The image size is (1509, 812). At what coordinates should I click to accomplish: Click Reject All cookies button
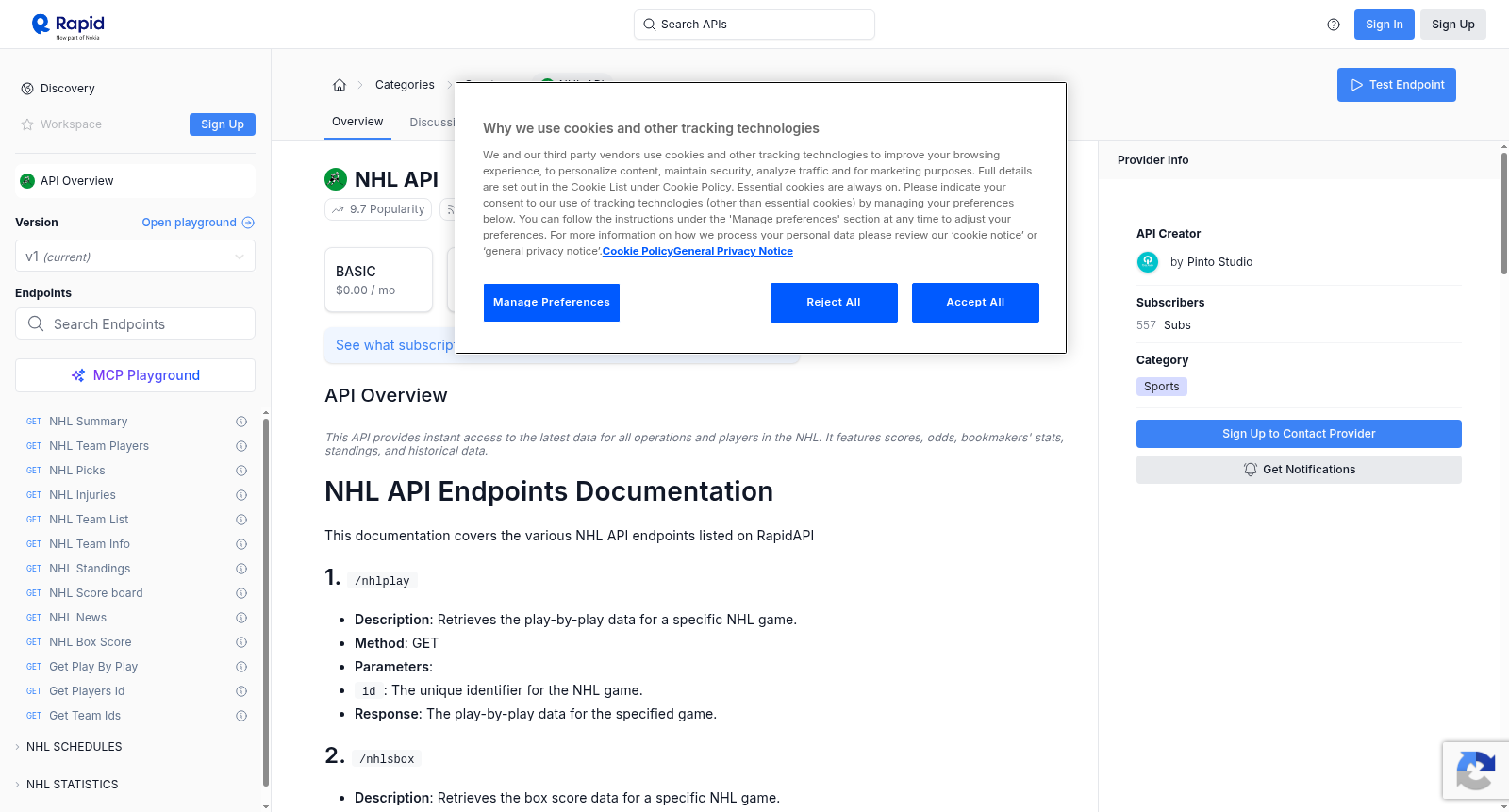(834, 303)
